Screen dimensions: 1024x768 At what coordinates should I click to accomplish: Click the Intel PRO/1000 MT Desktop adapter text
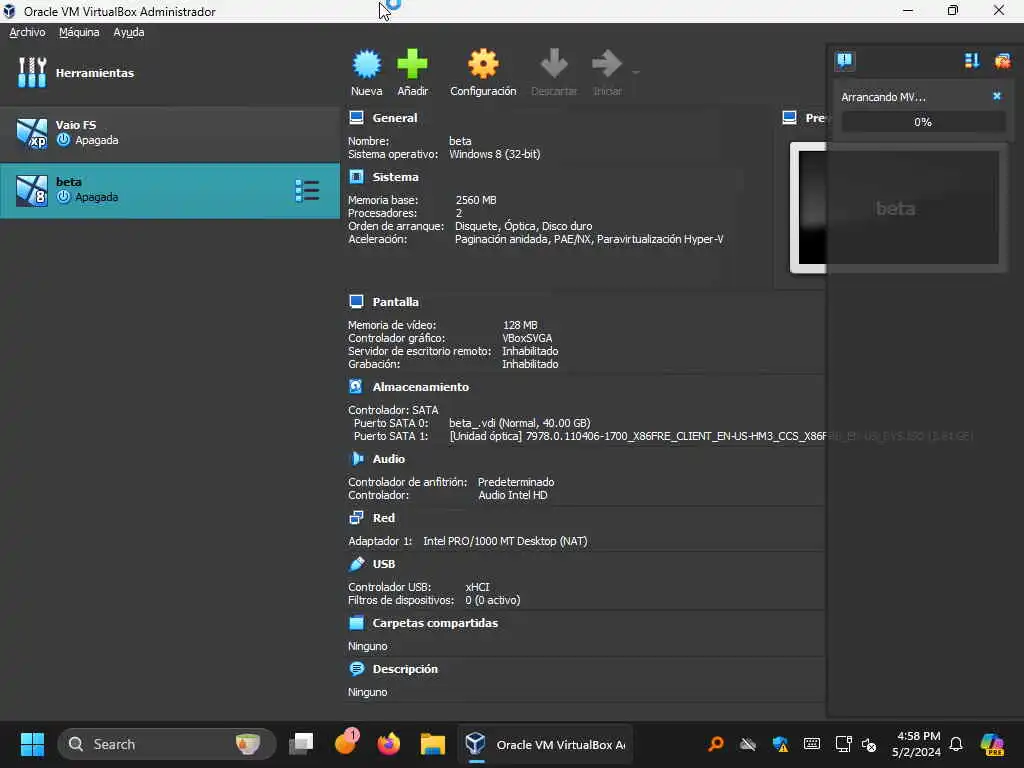click(x=505, y=541)
